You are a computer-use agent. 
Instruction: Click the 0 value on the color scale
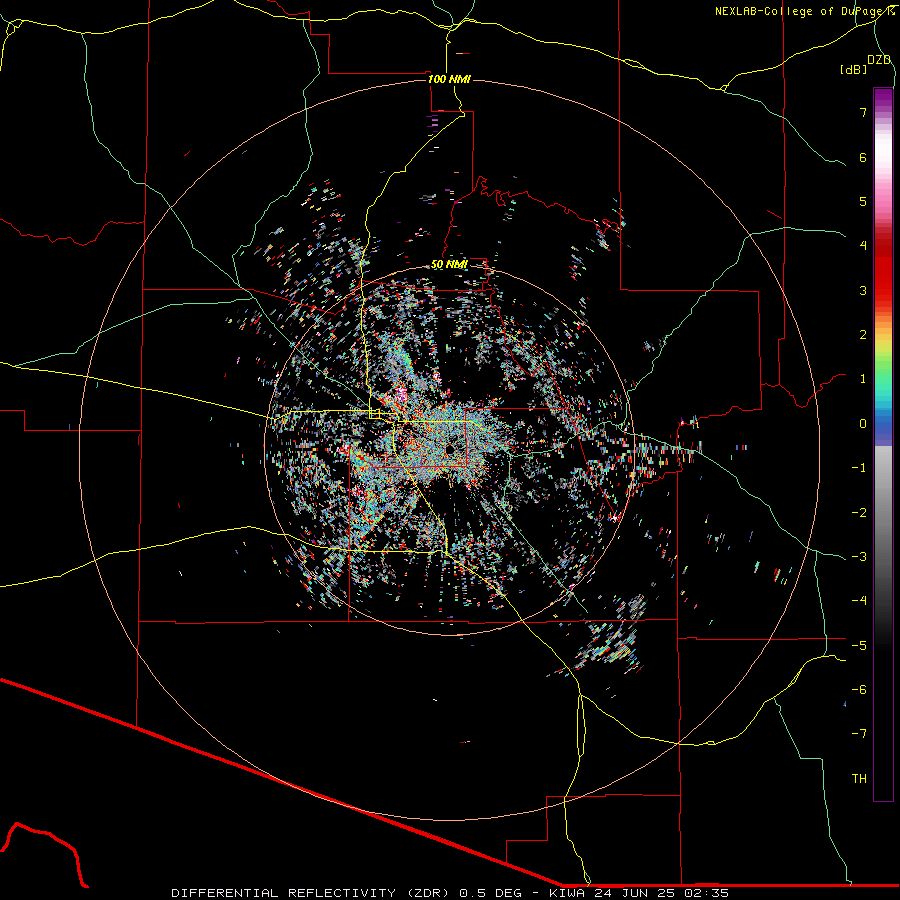[x=863, y=424]
